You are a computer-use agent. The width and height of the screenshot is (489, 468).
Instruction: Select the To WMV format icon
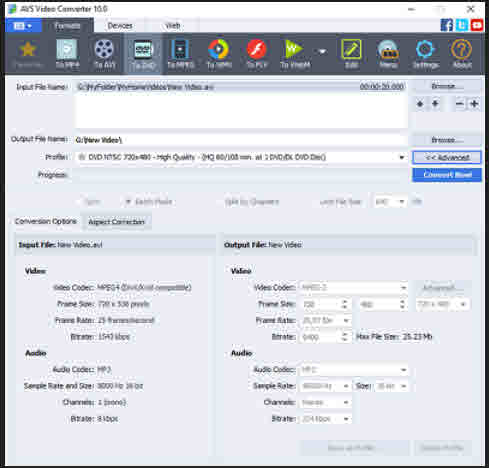(x=219, y=54)
